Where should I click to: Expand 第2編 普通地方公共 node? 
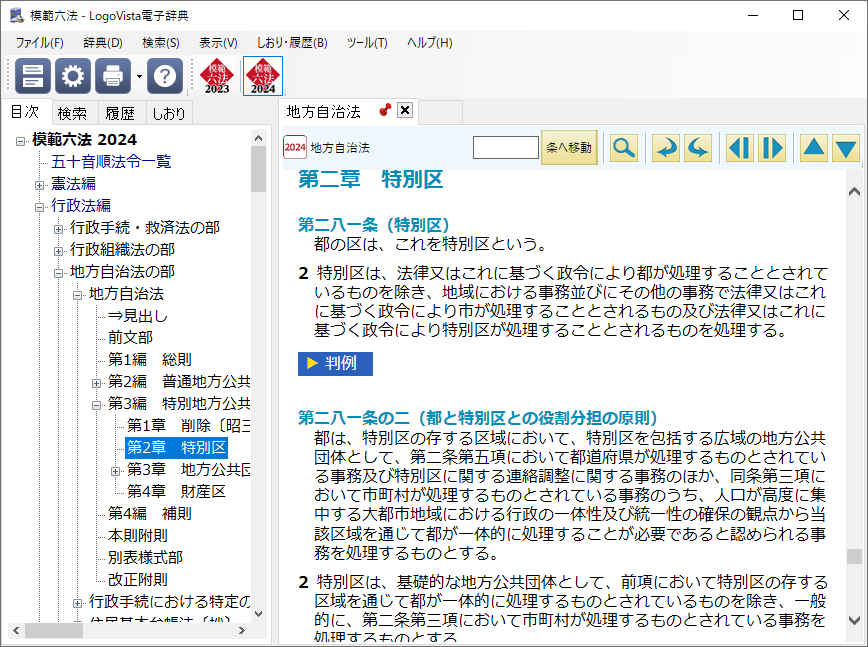click(x=96, y=383)
